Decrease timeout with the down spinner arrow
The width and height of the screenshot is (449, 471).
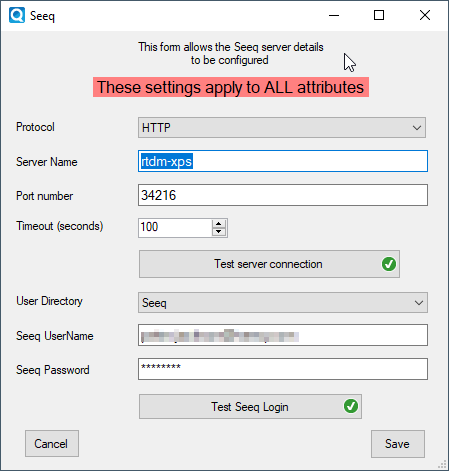click(219, 232)
